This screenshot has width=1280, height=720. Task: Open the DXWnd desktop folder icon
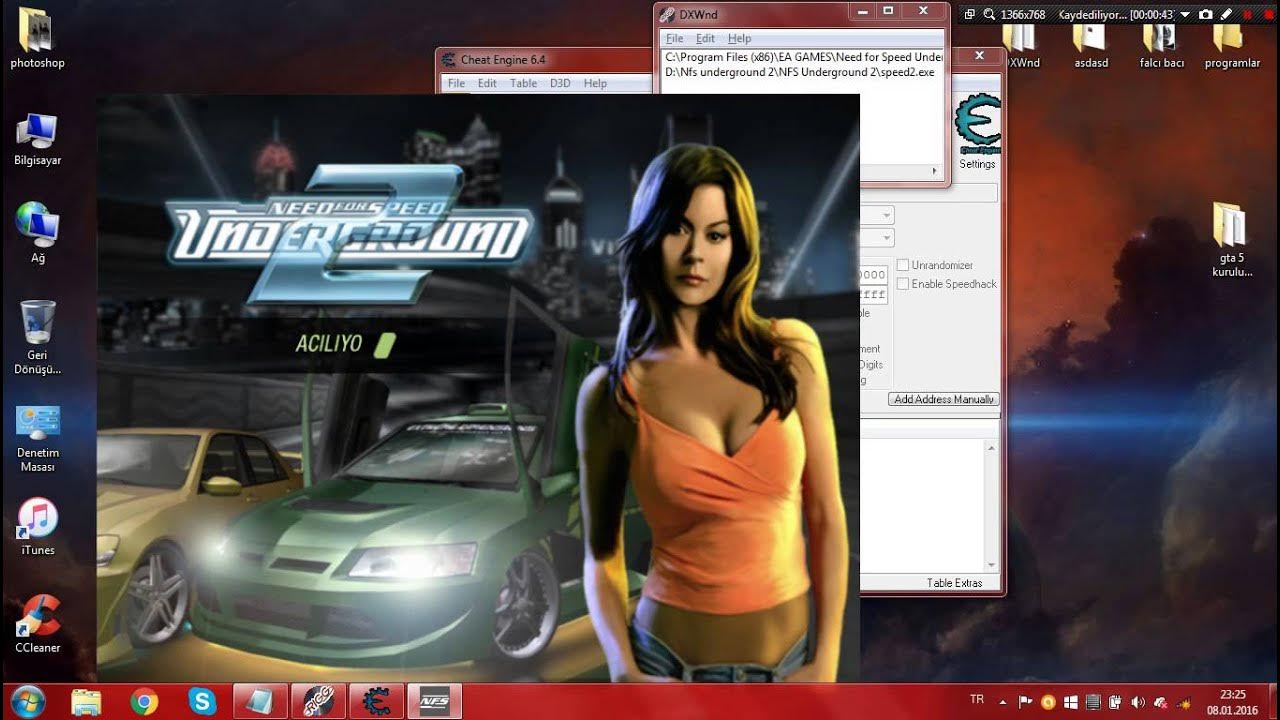pos(1022,45)
